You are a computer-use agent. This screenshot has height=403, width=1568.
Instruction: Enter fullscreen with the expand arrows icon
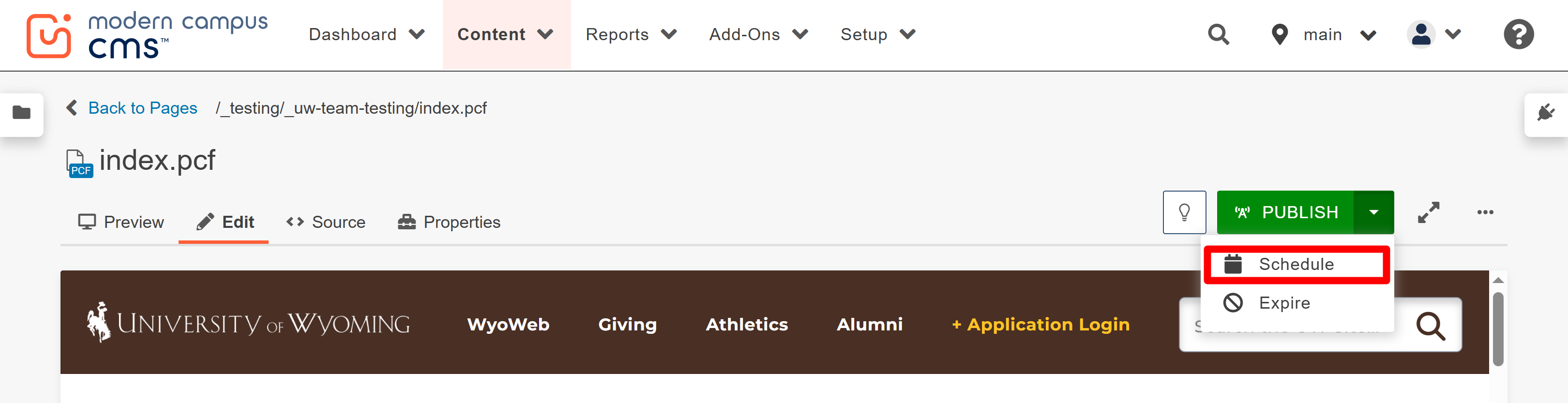[x=1429, y=212]
